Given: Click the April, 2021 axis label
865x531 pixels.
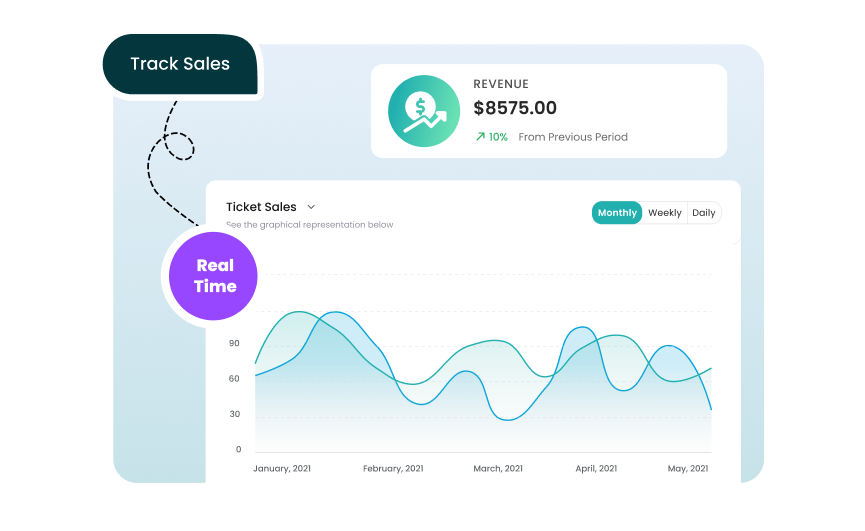Looking at the screenshot, I should (x=596, y=468).
